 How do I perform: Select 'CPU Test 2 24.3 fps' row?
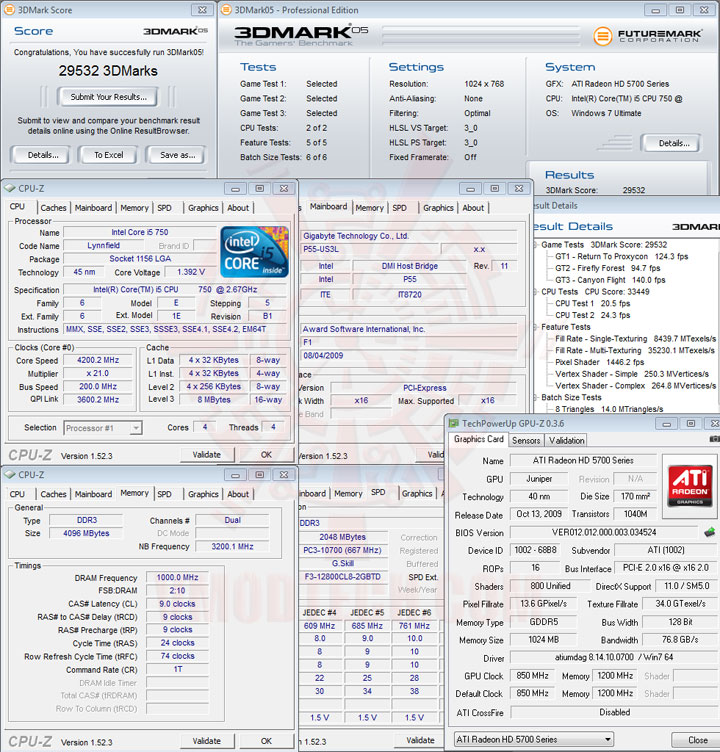click(593, 316)
